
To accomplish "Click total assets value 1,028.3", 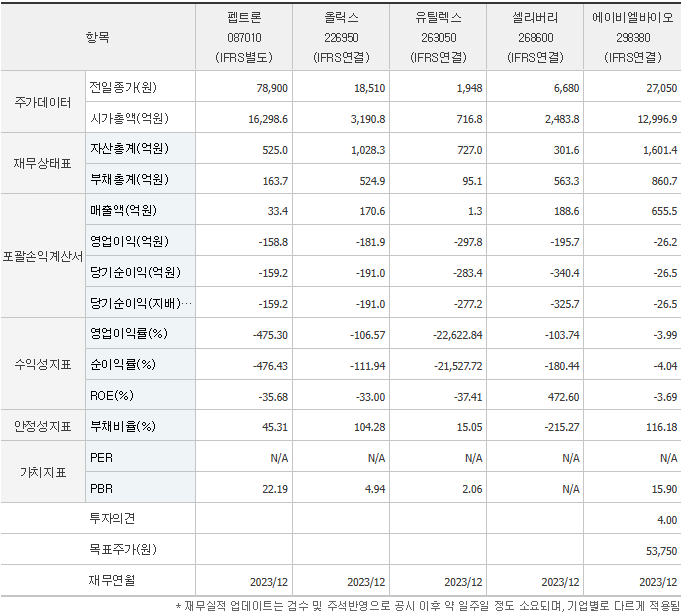I will point(368,150).
